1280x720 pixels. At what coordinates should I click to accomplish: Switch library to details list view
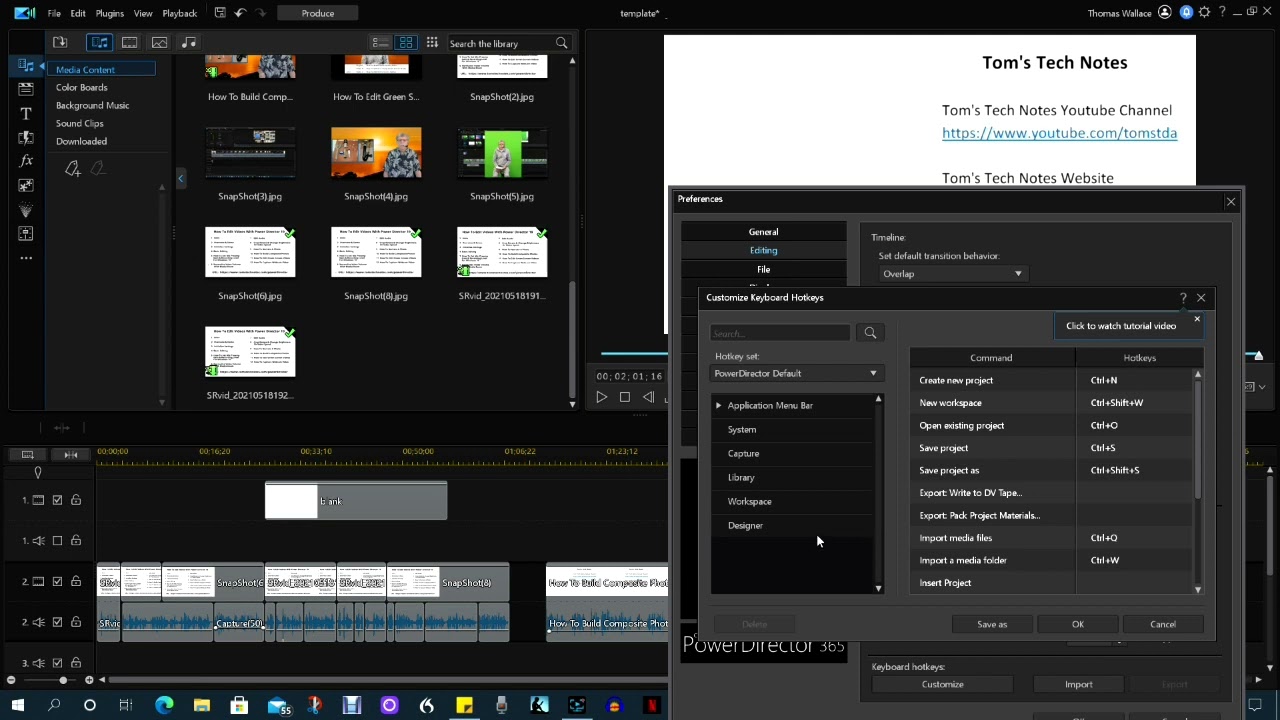(380, 42)
